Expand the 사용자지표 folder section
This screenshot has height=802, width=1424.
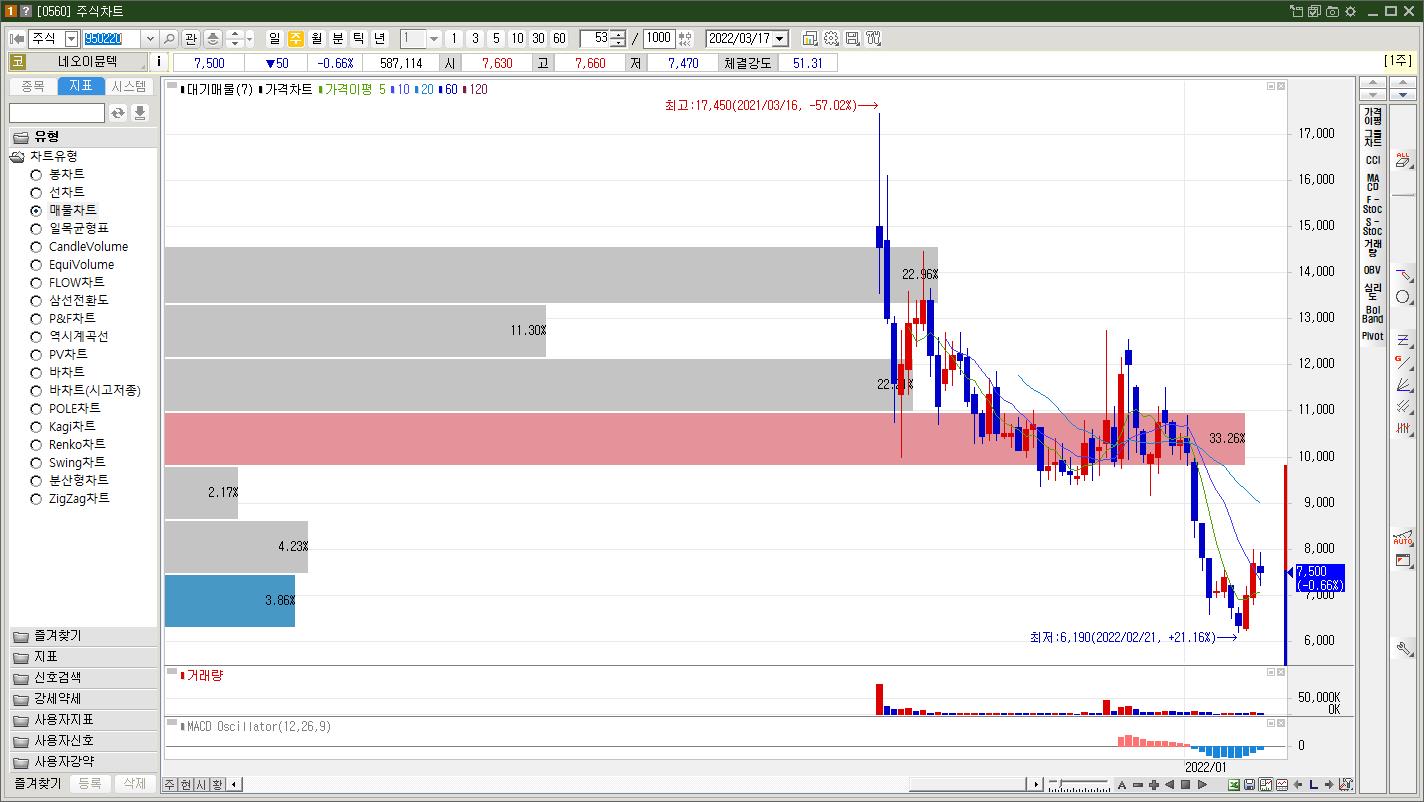click(83, 720)
